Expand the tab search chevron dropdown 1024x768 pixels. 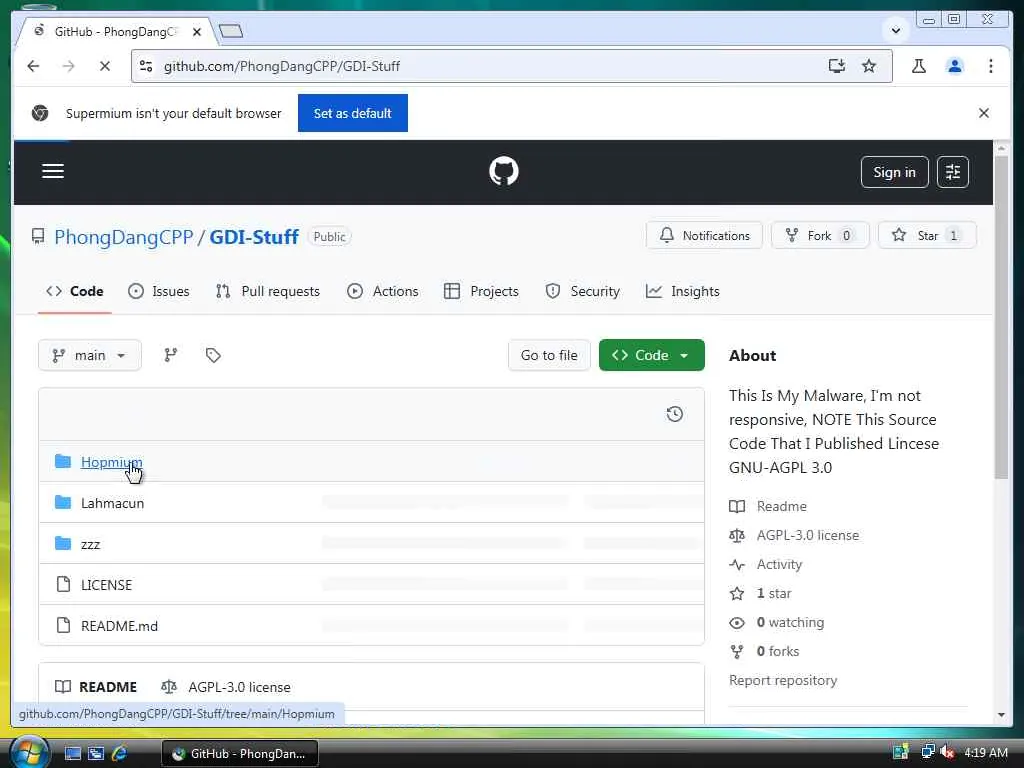896,30
